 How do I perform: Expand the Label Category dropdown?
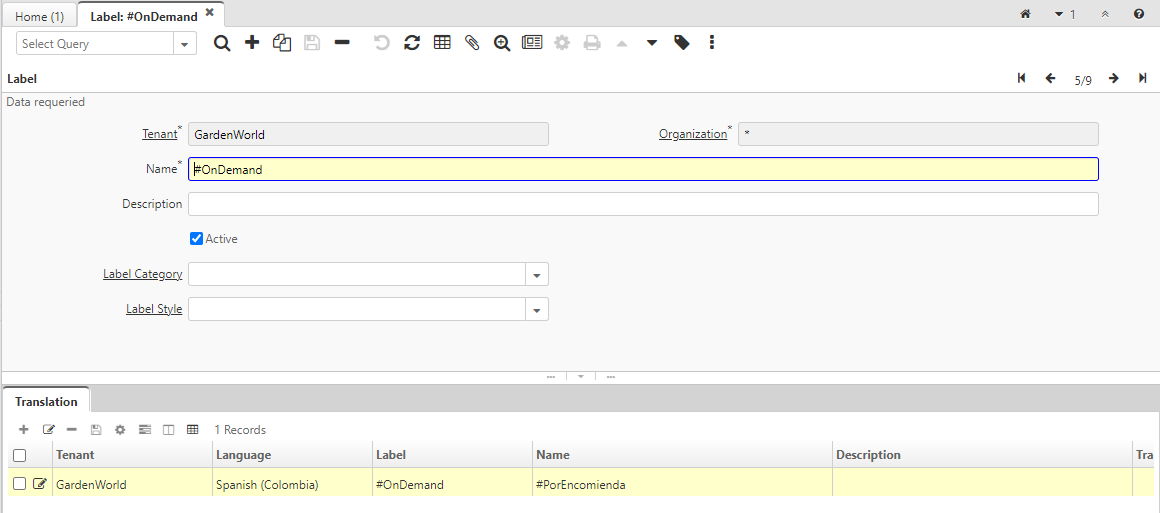point(537,275)
